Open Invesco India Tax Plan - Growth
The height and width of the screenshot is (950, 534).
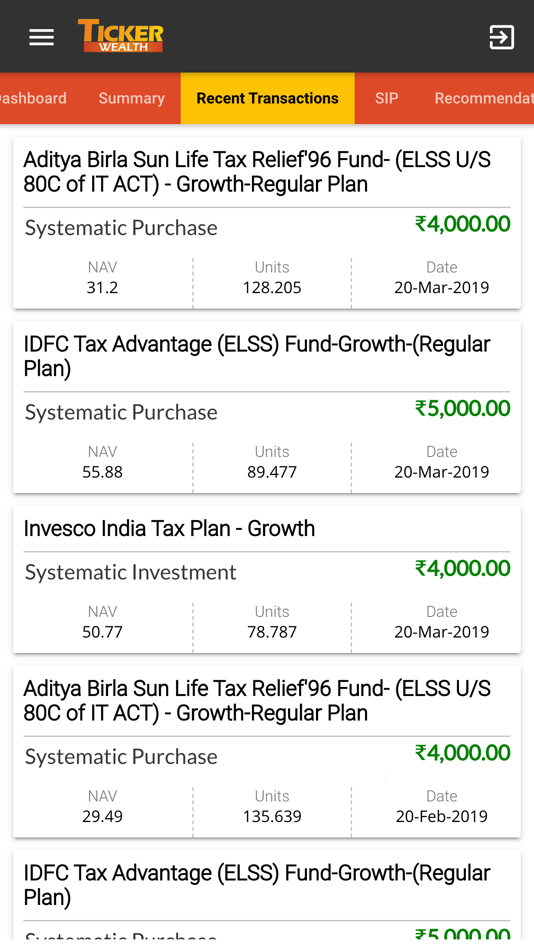click(x=169, y=528)
